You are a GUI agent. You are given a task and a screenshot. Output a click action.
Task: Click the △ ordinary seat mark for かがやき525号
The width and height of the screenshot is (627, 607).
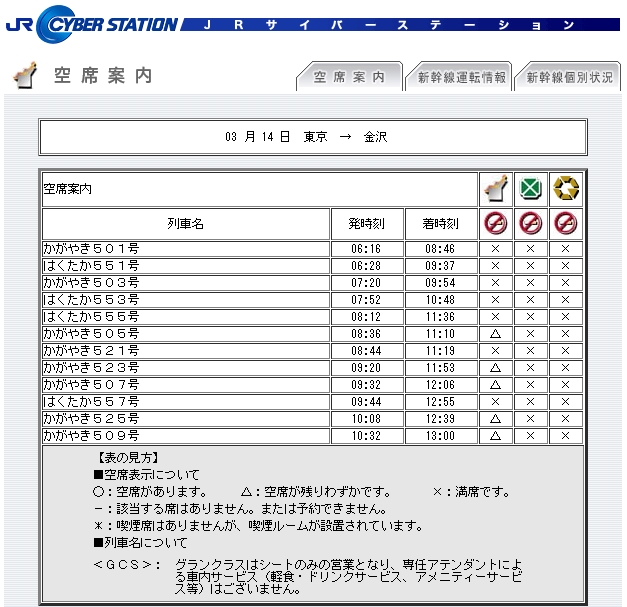pyautogui.click(x=495, y=419)
